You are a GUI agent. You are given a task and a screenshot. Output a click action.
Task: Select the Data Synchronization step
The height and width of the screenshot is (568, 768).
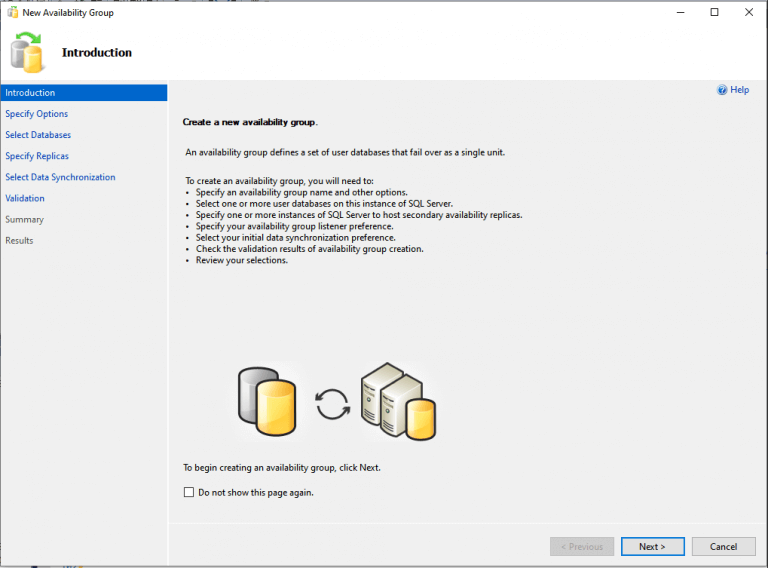coord(60,177)
